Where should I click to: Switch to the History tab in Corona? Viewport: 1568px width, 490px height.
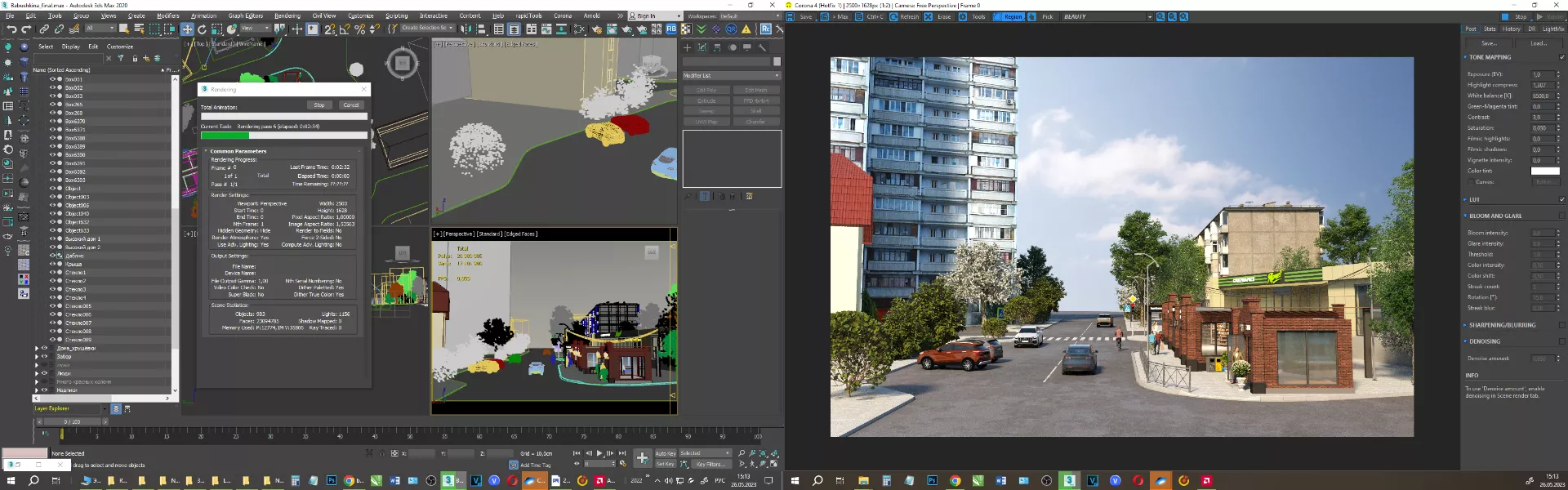pyautogui.click(x=1512, y=29)
